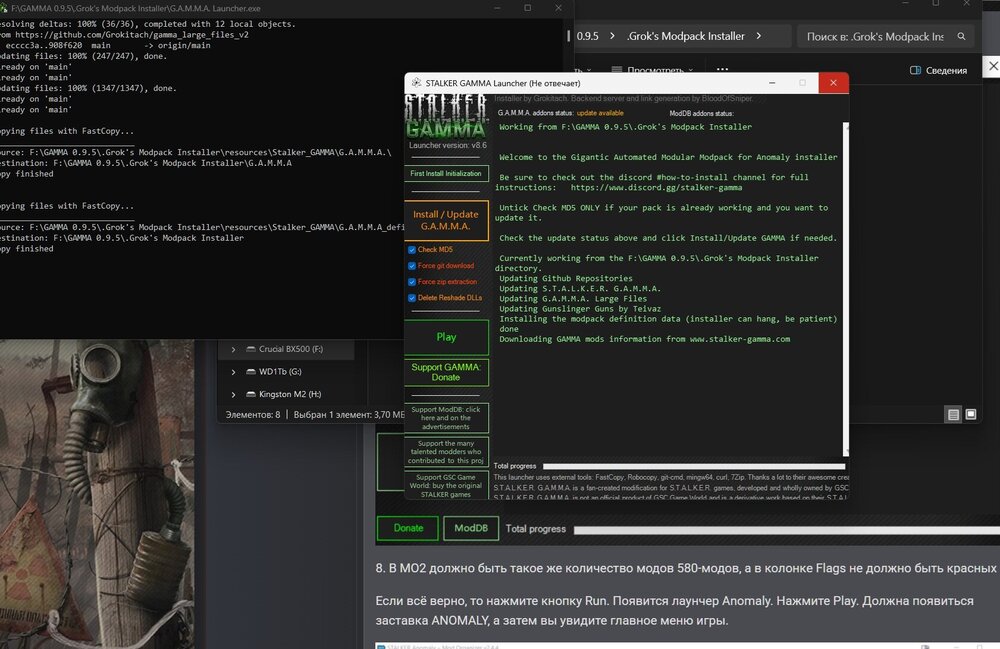Expand the Kingston M2 (H:) tree node
This screenshot has height=649, width=1000.
233,395
